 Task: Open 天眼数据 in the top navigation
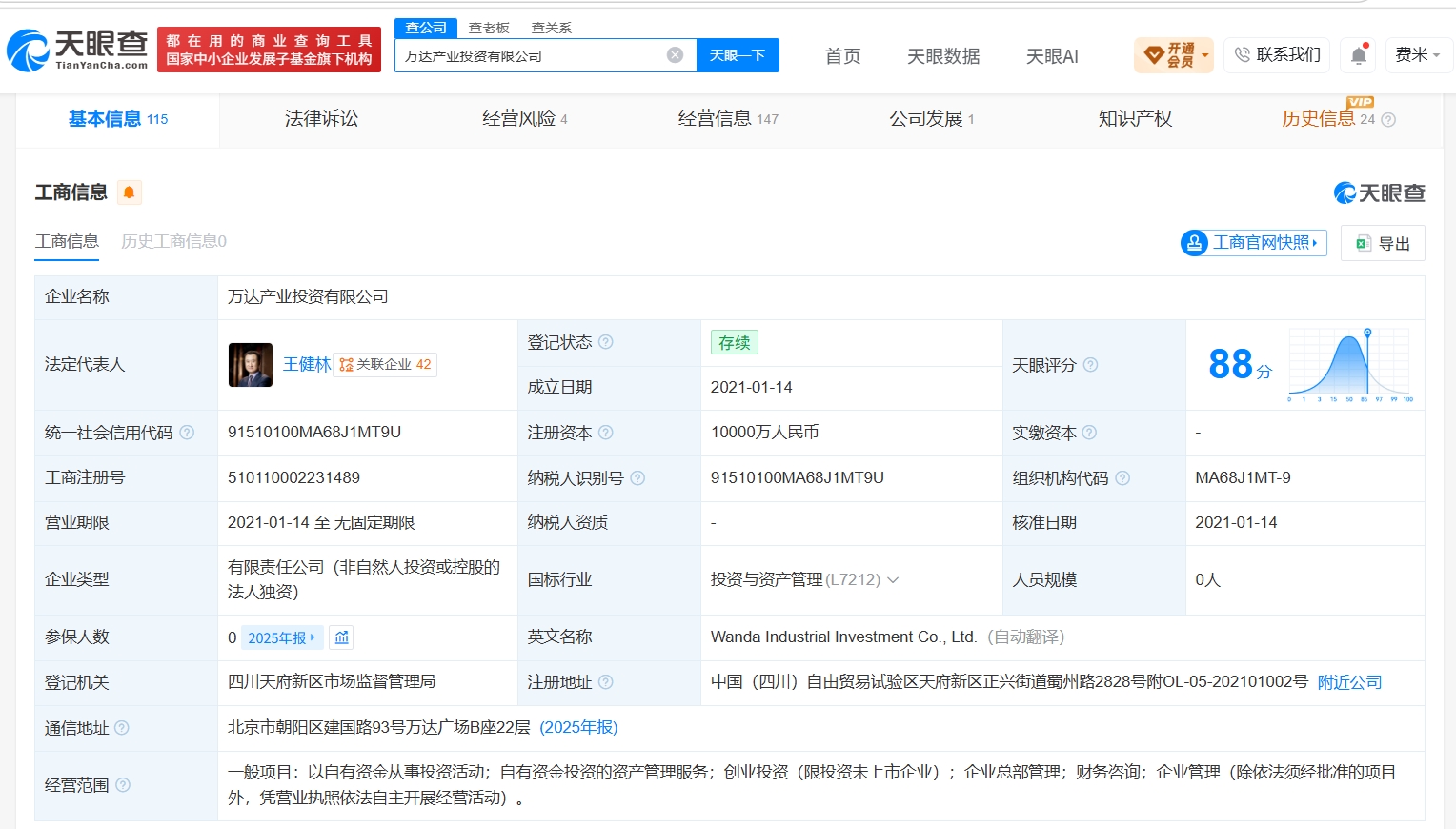tap(943, 56)
